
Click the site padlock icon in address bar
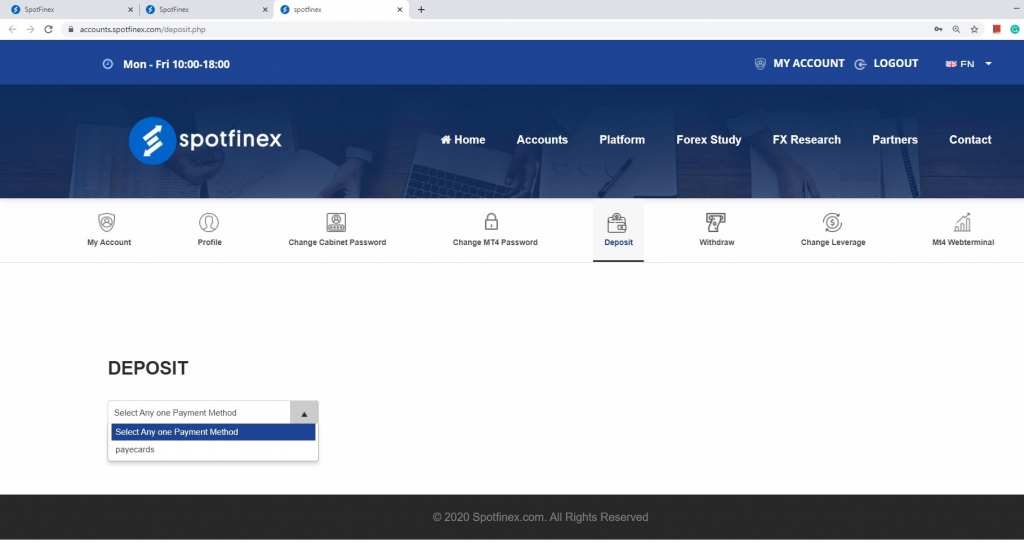[71, 29]
